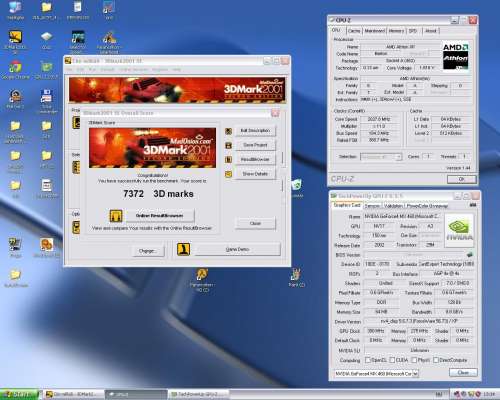Select the My Computer desktop icon

point(15,10)
